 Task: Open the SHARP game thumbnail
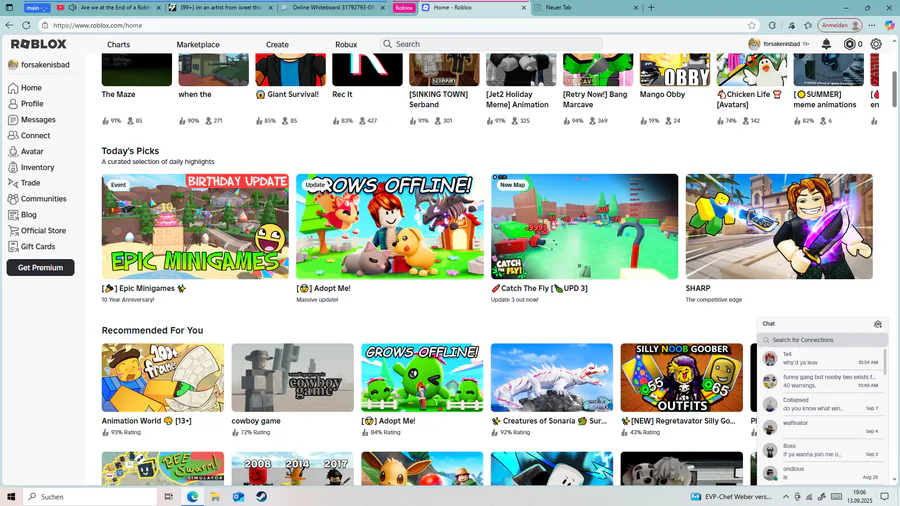779,227
